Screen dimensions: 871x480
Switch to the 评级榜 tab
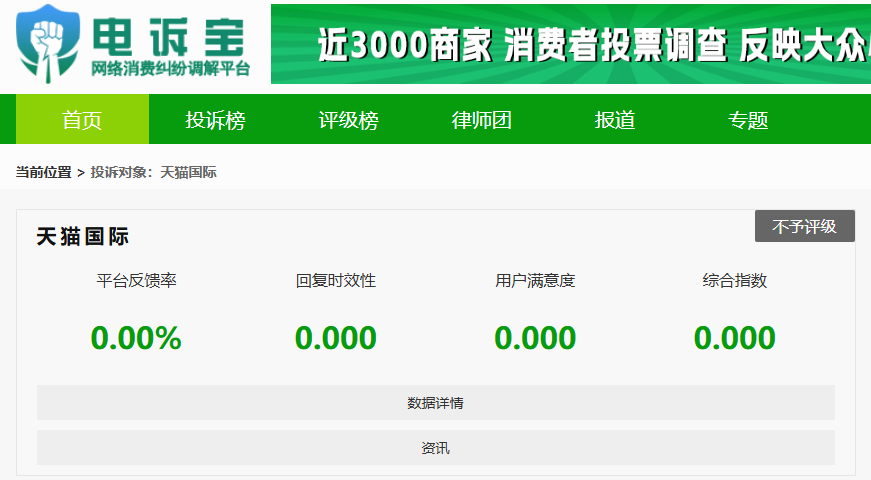(348, 119)
